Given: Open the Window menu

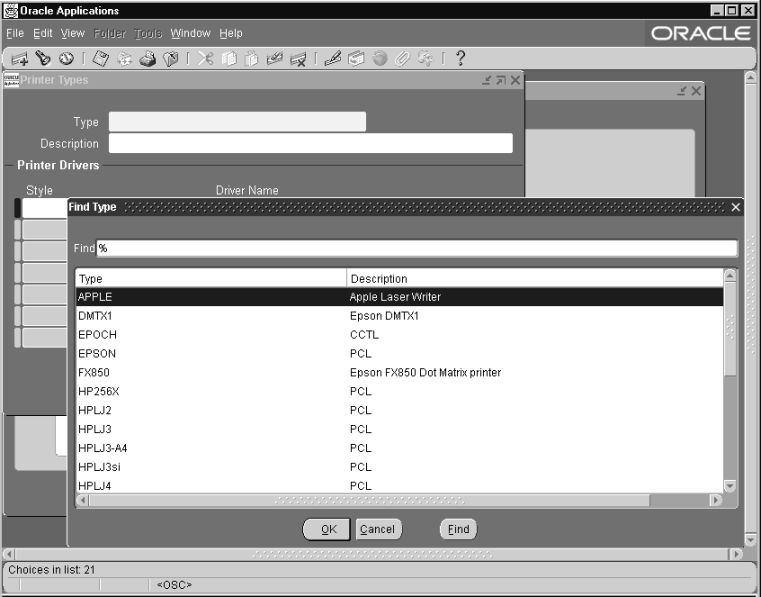Looking at the screenshot, I should [190, 33].
